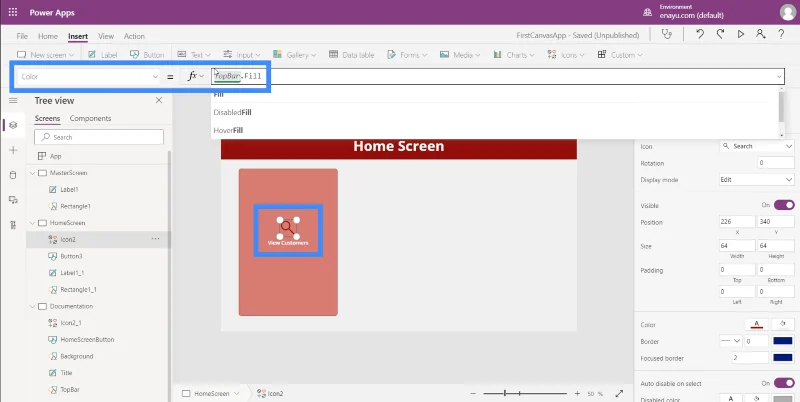Select TopBar in tree view

click(70, 389)
